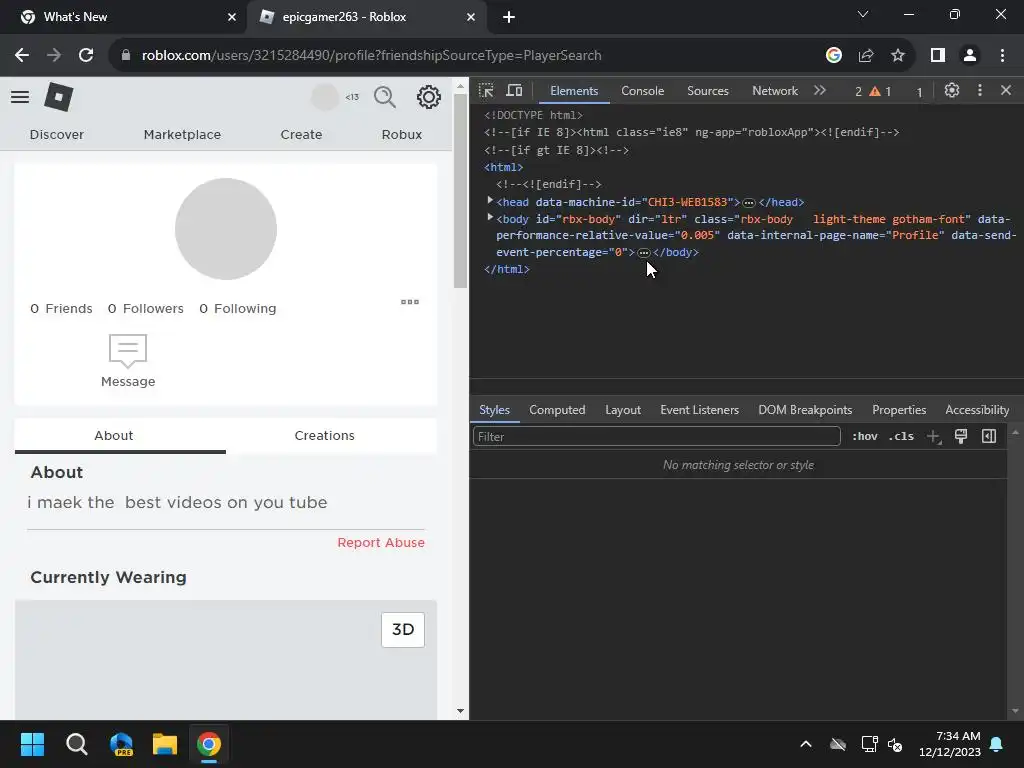
Task: Expand collapsed head contents ellipsis
Action: click(748, 202)
